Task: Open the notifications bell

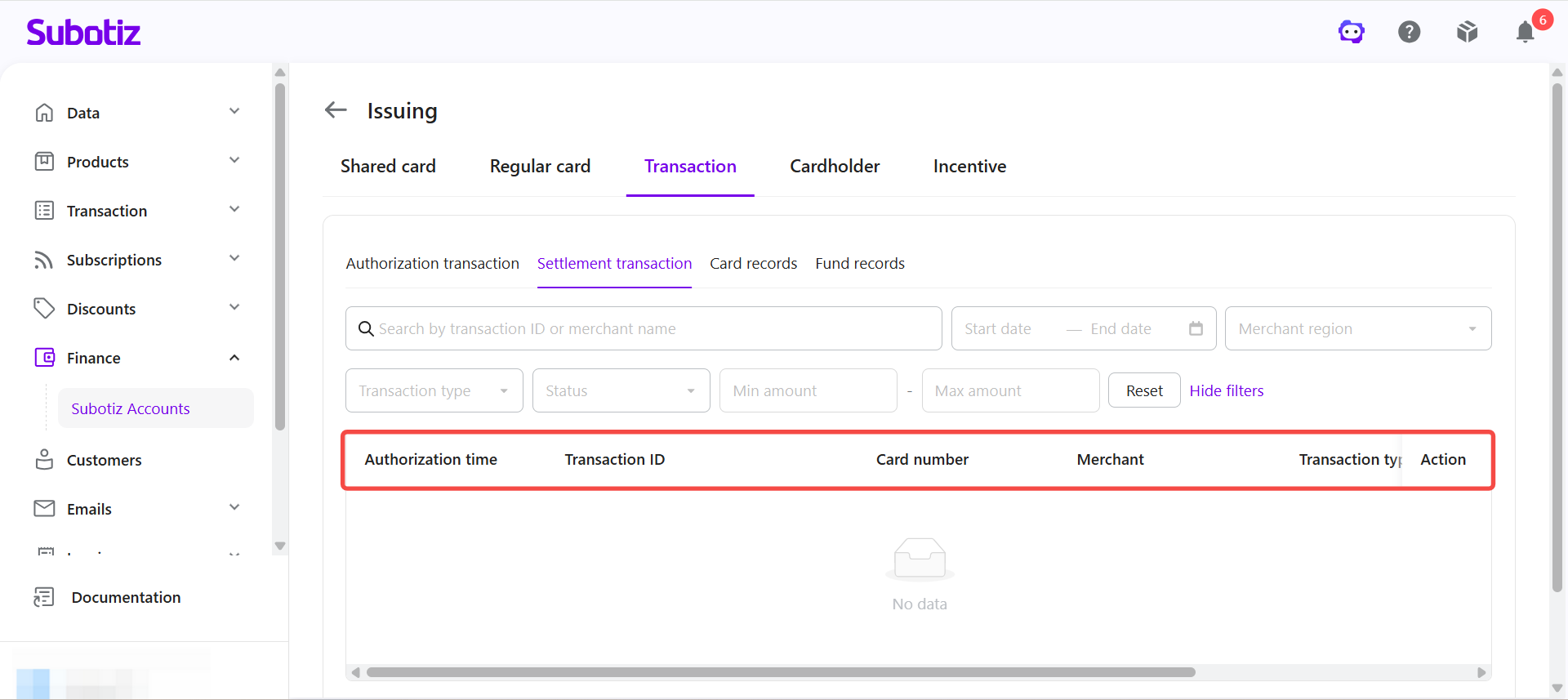Action: coord(1525,32)
